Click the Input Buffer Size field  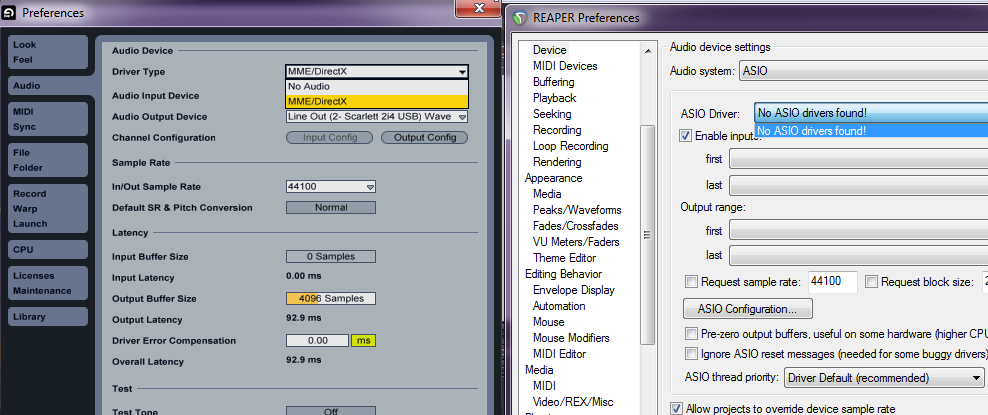point(331,256)
